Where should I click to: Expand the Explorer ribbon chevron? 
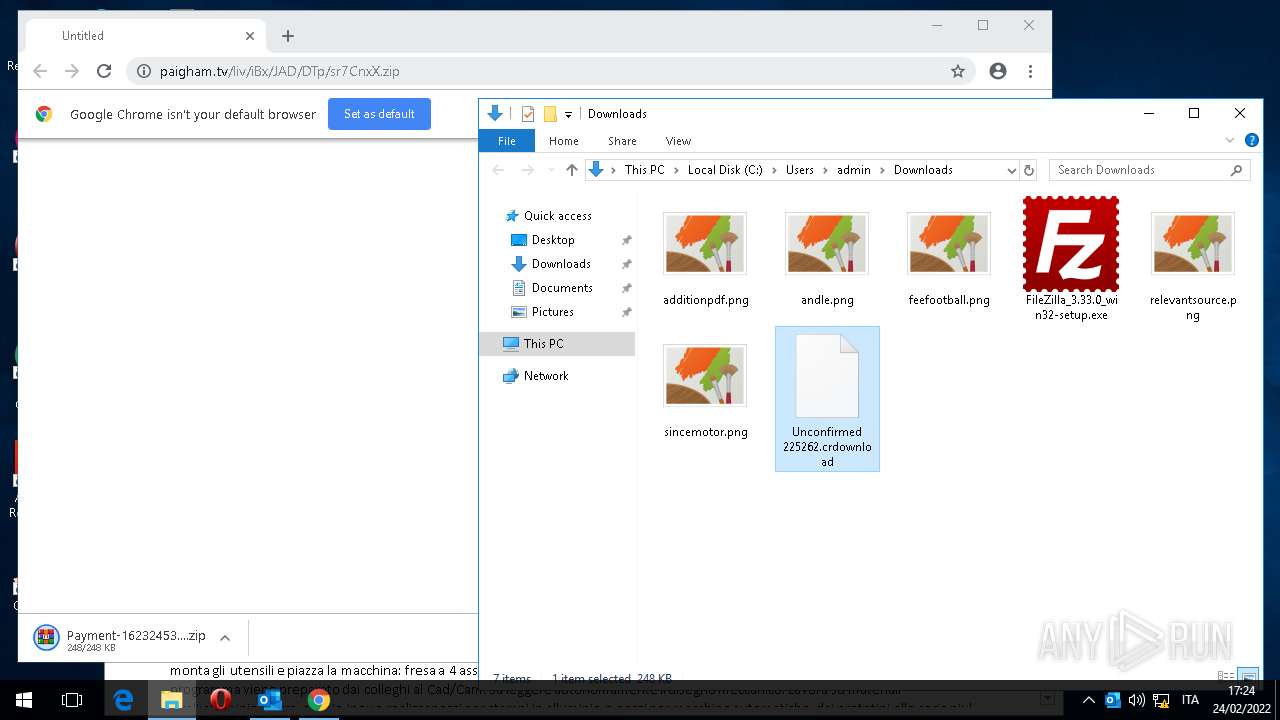click(x=1231, y=141)
